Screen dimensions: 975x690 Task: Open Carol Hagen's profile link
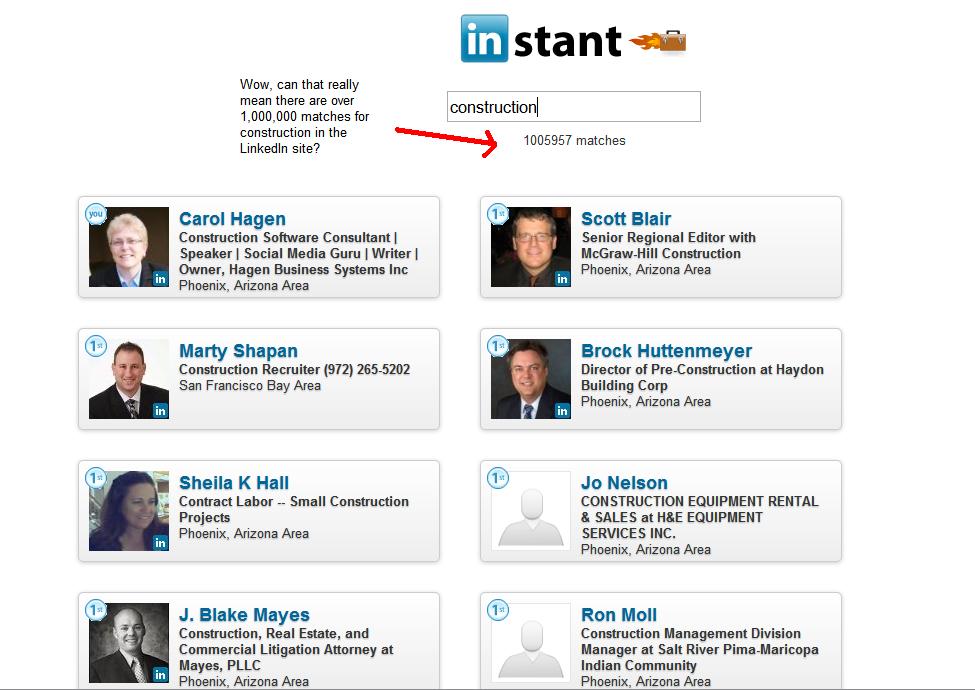[x=233, y=219]
